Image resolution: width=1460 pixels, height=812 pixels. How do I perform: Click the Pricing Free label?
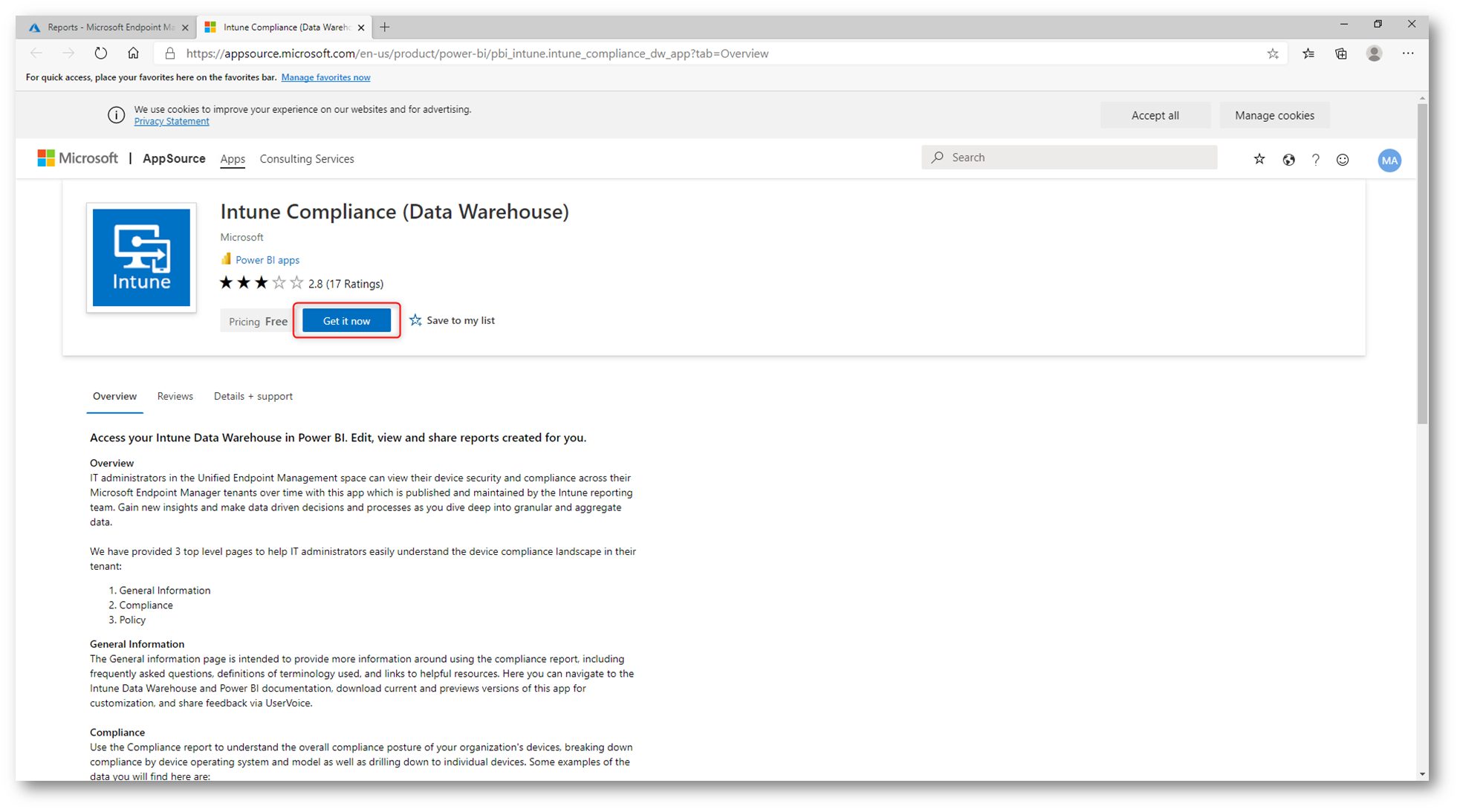point(258,321)
